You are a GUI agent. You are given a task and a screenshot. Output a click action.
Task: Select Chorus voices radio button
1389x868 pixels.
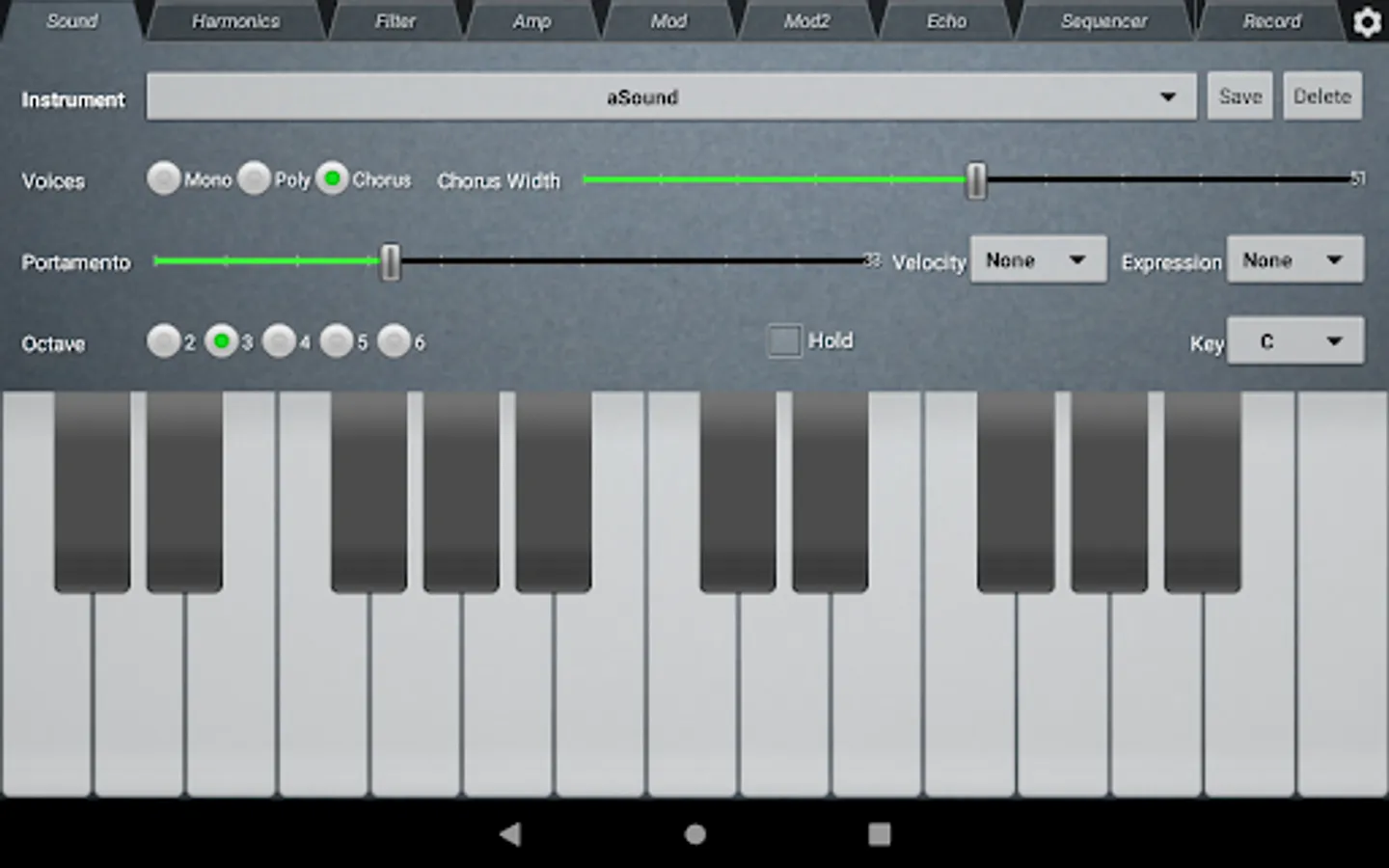[332, 178]
